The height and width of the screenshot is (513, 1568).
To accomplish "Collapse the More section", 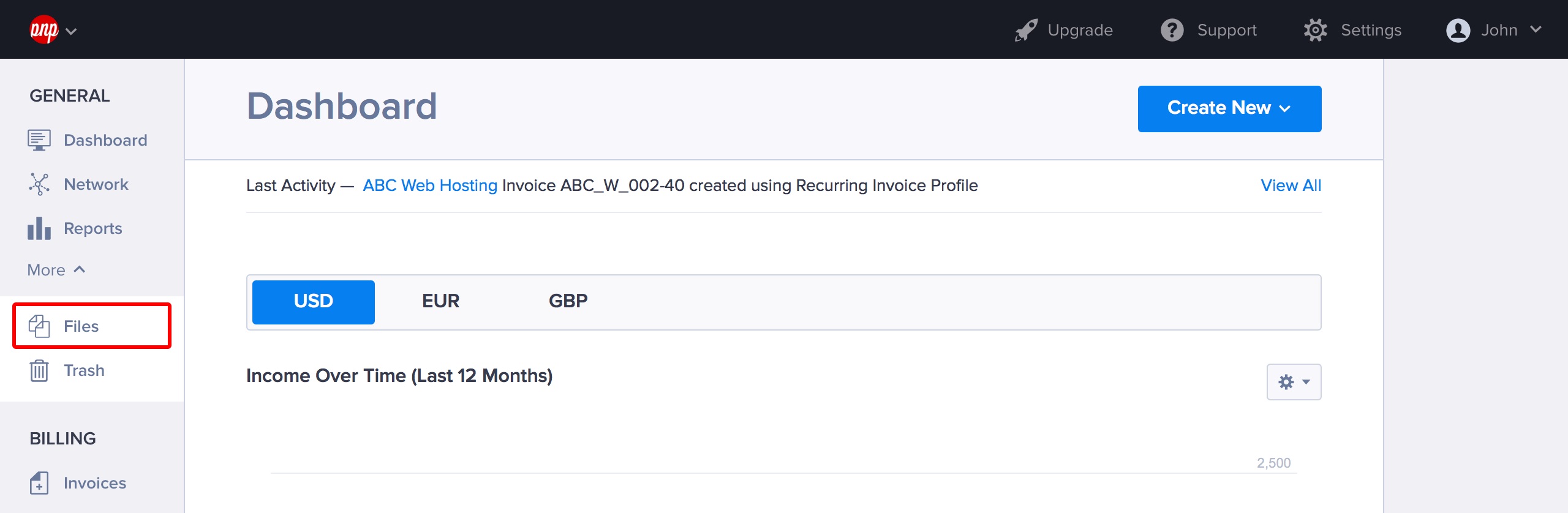I will (56, 270).
